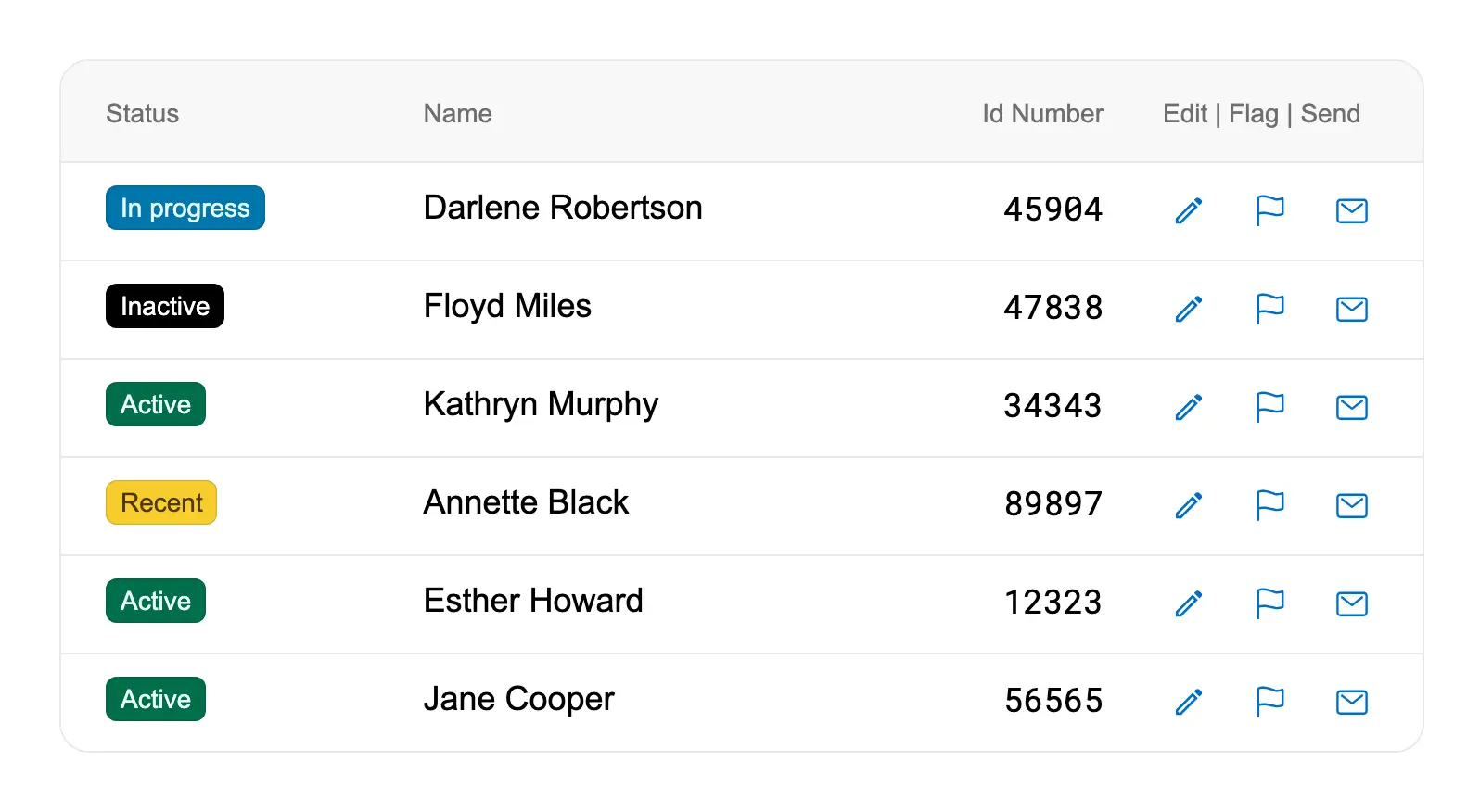This screenshot has height=812, width=1480.
Task: Send email to Jane Cooper
Action: (x=1351, y=702)
